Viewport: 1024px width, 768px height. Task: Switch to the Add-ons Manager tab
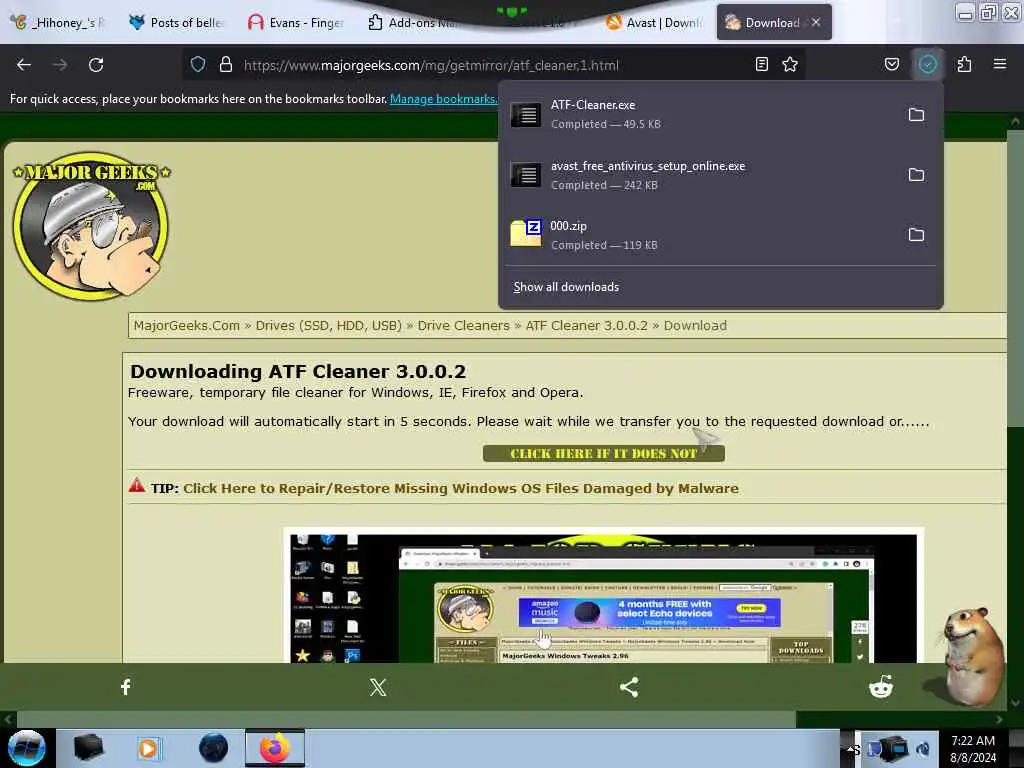413,22
